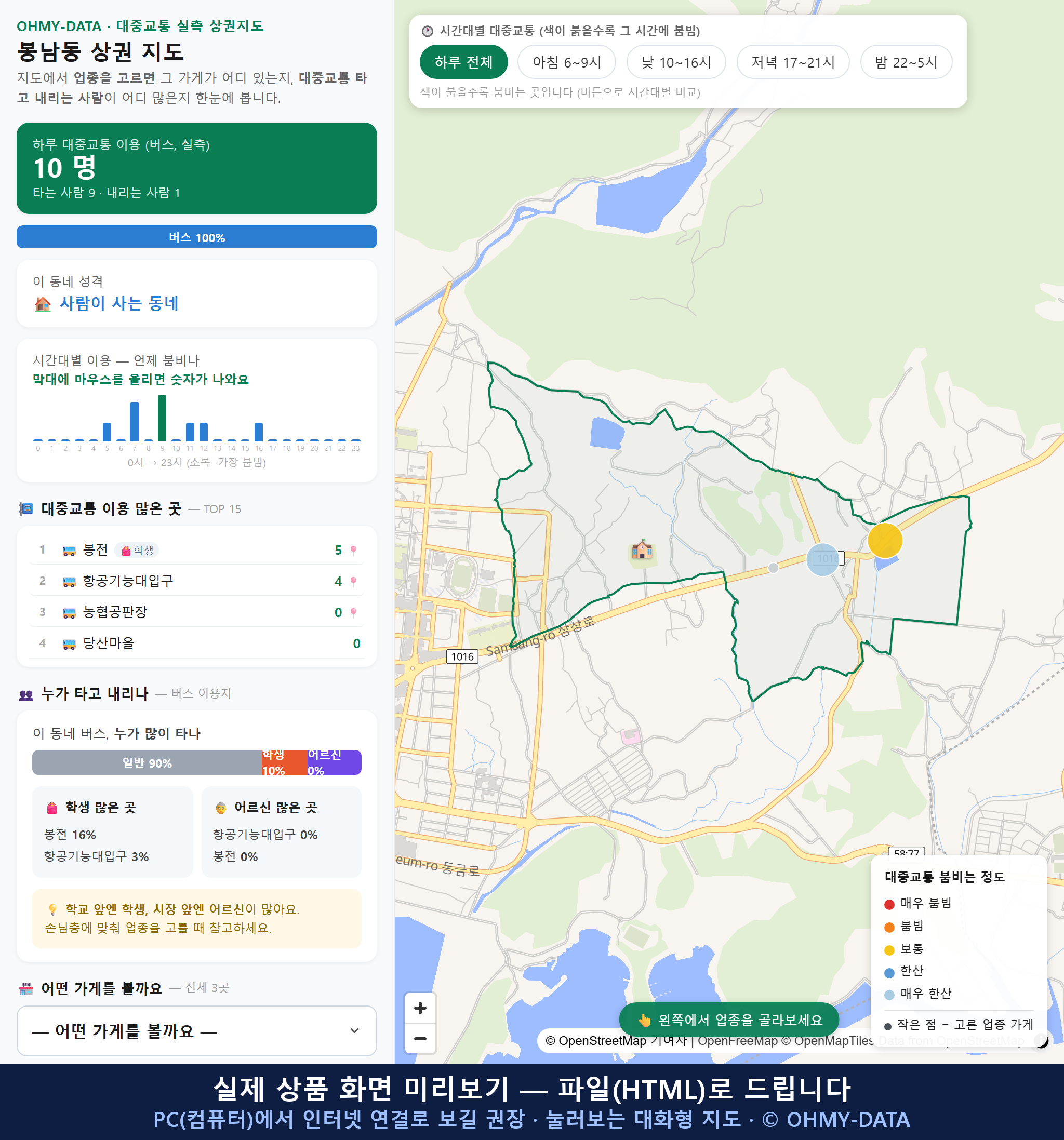1064x1140 pixels.
Task: Locate 농협공판장 via its pin icon
Action: coord(353,612)
